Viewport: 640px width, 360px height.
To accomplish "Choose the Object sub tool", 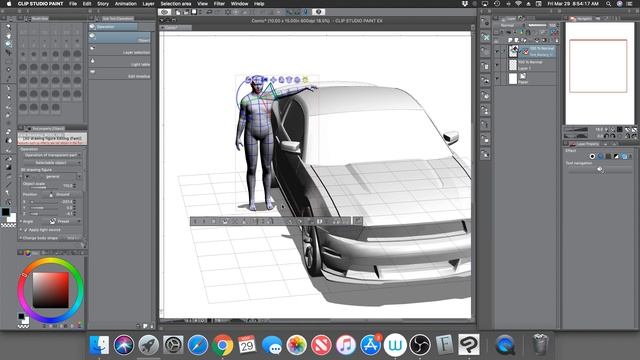I will 120,38.
